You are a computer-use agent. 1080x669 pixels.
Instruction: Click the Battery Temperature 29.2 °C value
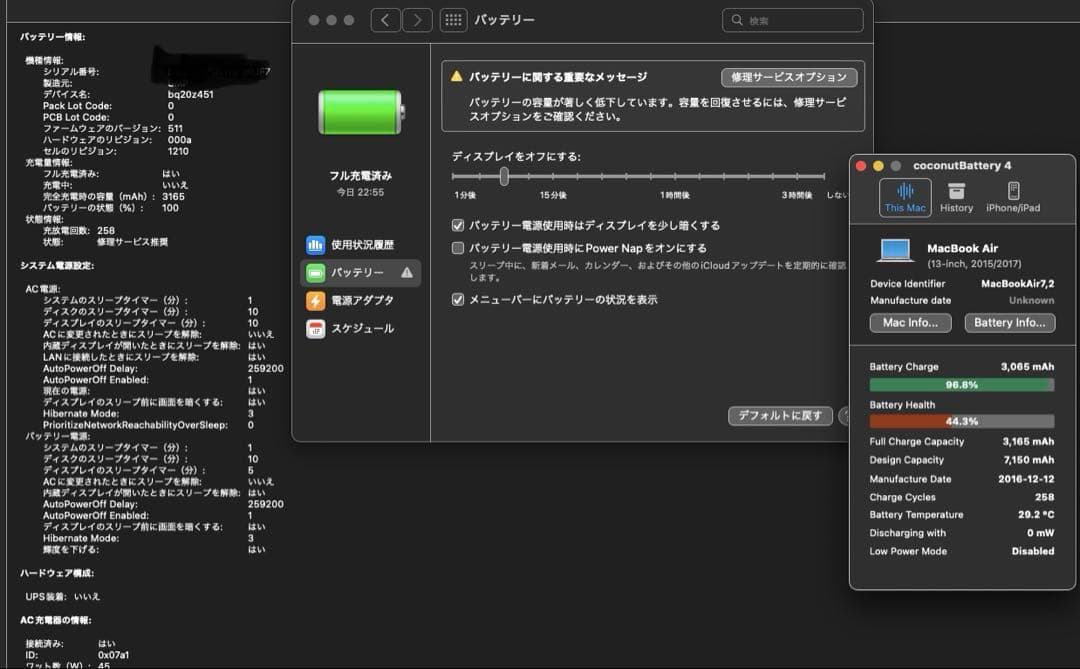(x=1036, y=515)
